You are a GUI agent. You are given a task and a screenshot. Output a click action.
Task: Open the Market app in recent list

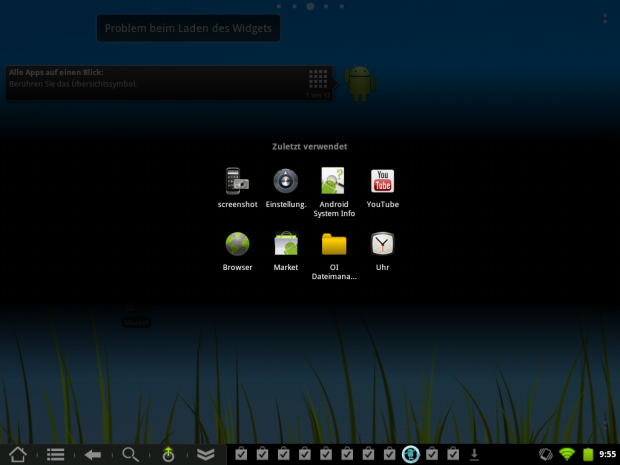coord(286,251)
